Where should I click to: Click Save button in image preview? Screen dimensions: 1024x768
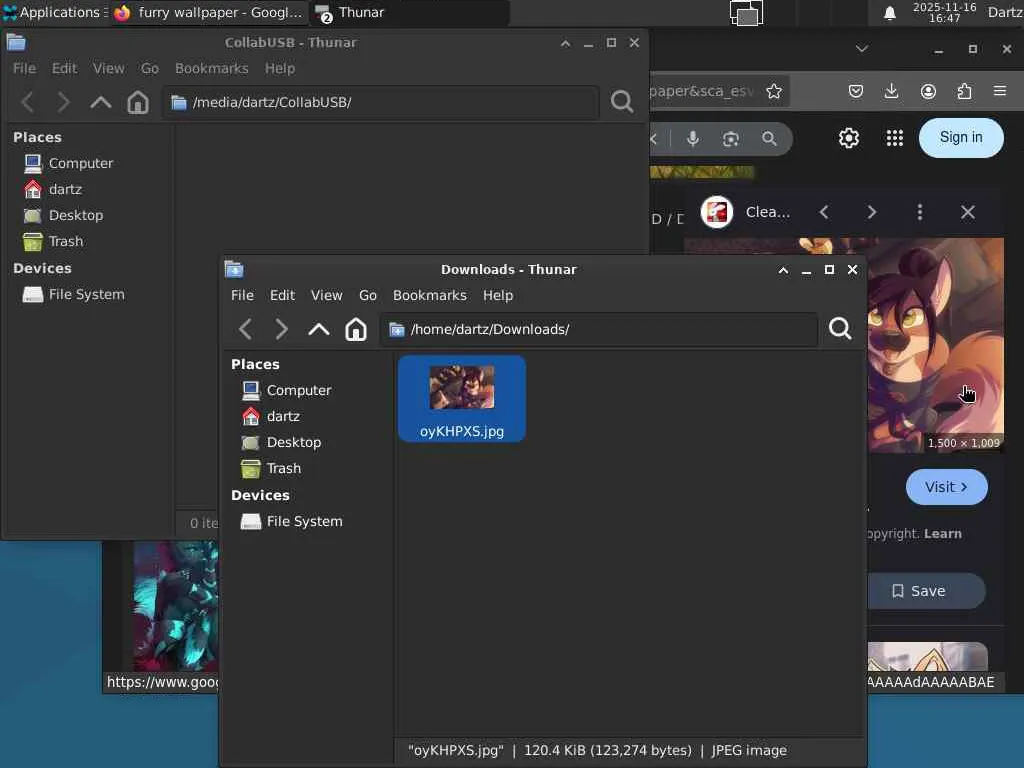926,591
